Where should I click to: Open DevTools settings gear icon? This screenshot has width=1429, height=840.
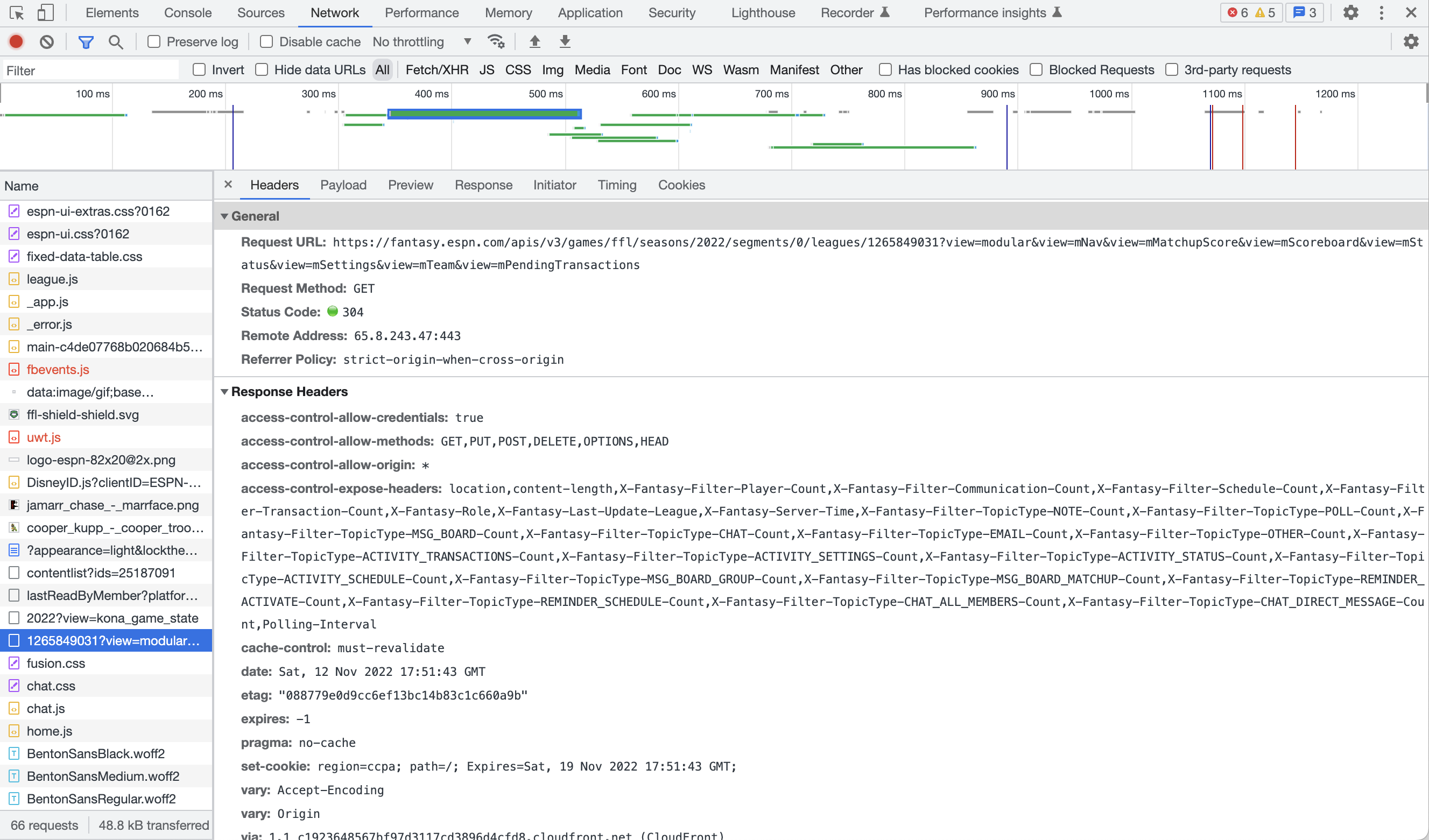point(1351,12)
